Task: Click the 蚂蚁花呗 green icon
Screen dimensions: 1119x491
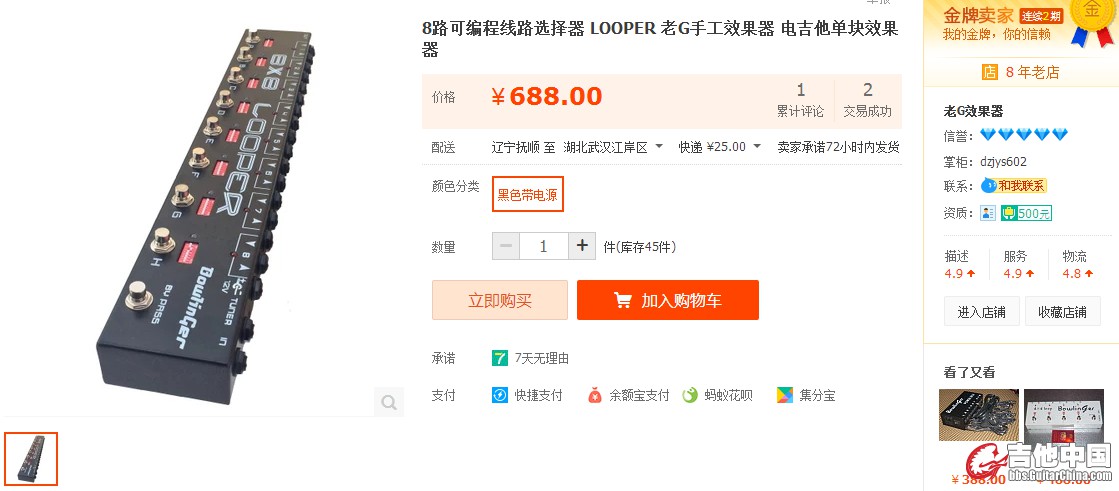Action: [690, 395]
